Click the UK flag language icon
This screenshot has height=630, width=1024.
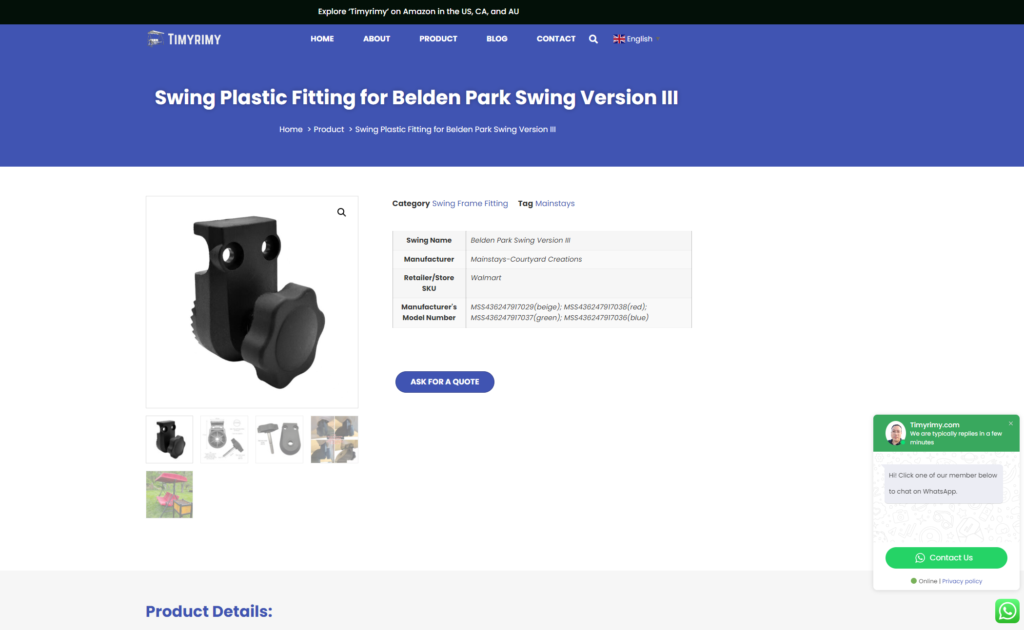(x=618, y=39)
